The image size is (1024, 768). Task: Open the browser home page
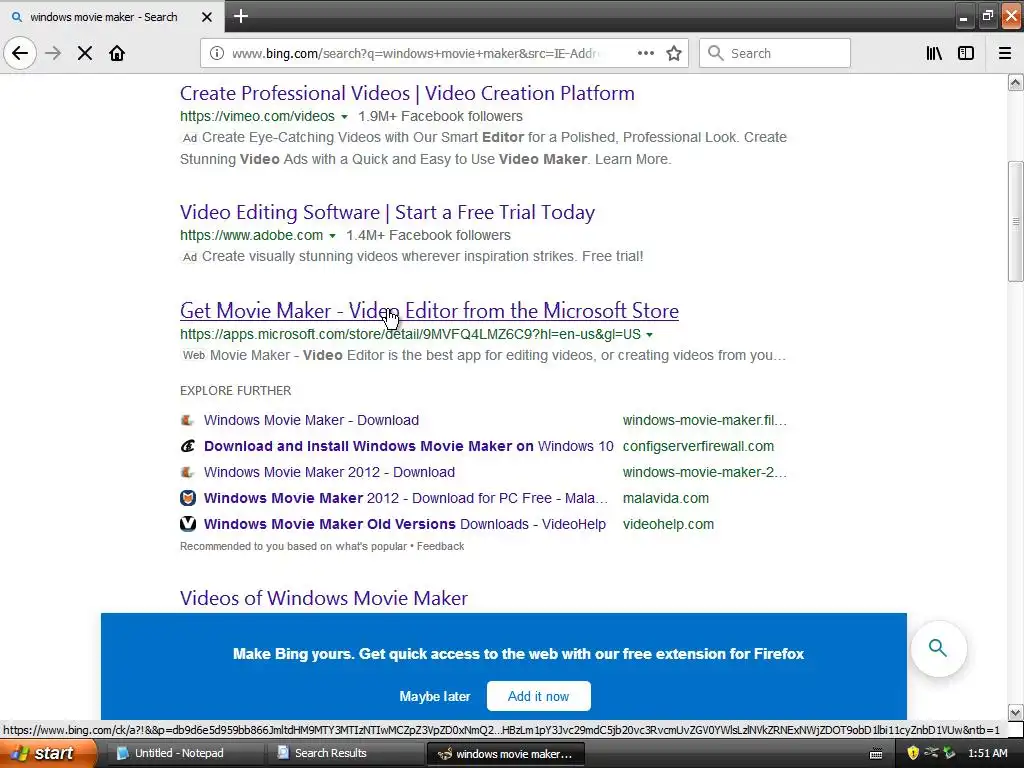pos(117,53)
